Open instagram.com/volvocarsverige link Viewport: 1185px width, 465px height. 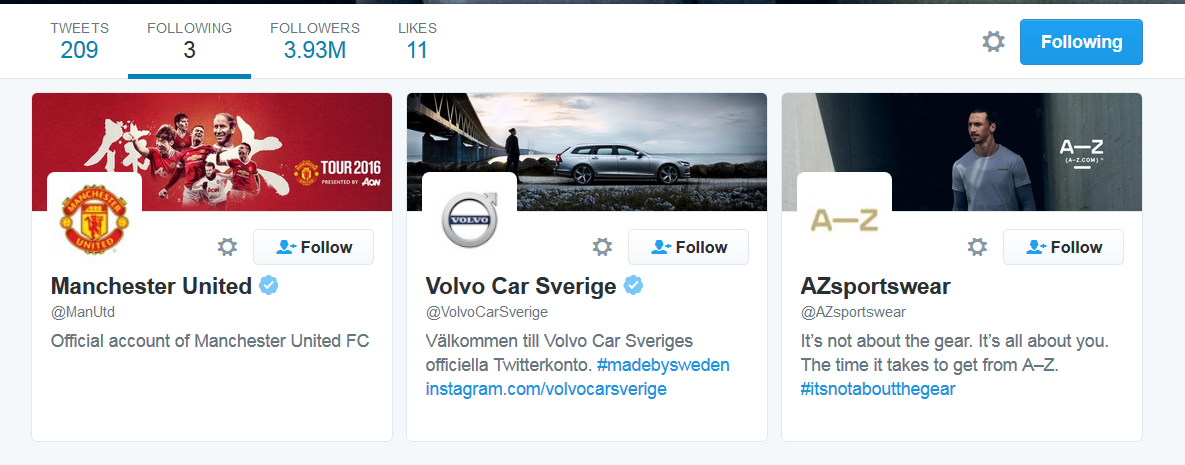[546, 389]
